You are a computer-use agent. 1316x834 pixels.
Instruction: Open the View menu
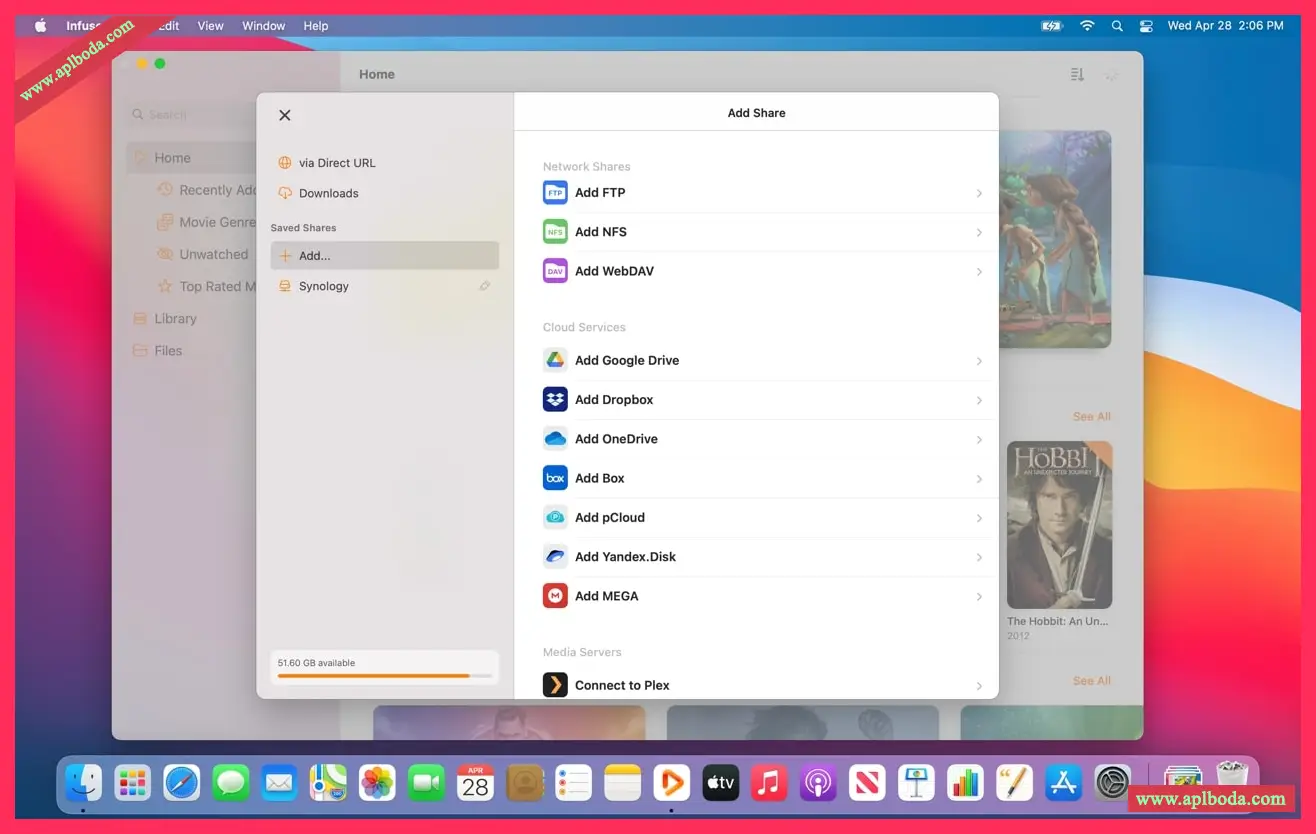(x=210, y=26)
